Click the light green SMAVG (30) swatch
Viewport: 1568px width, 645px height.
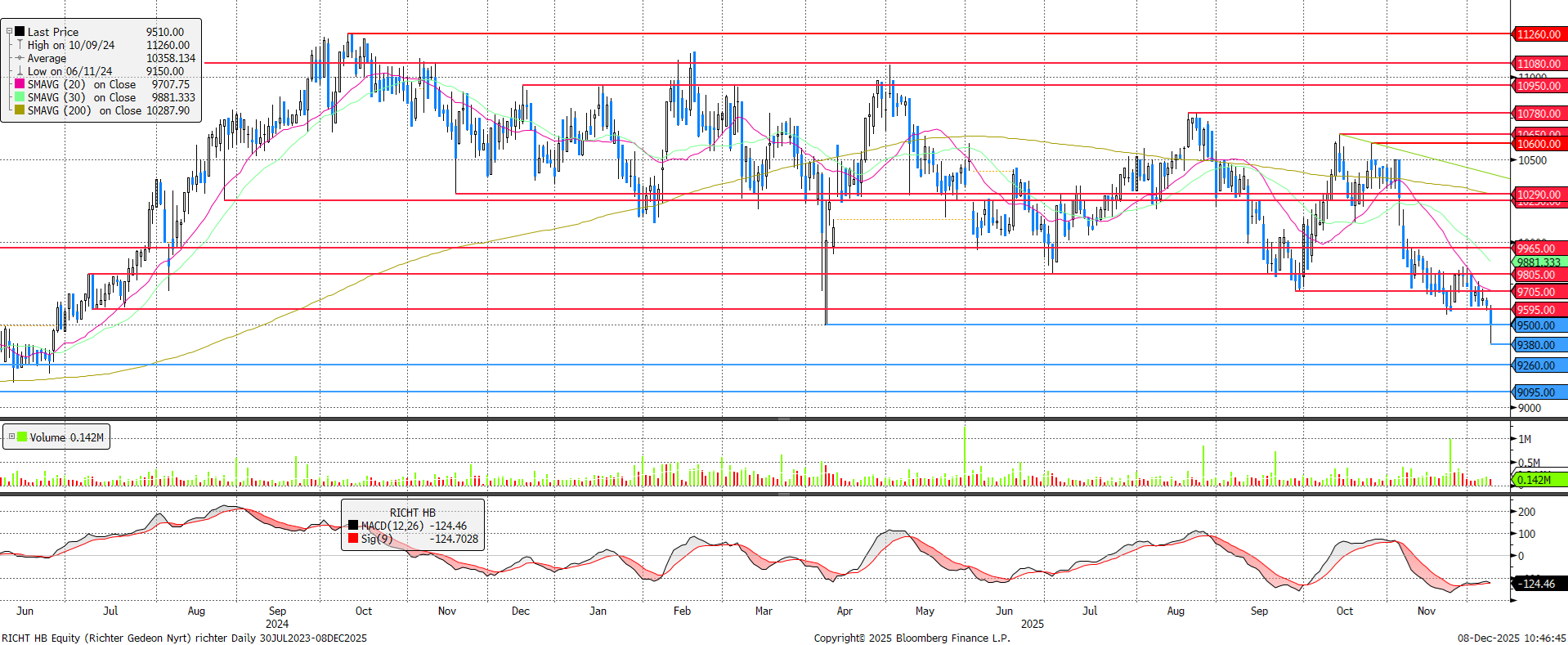(20, 97)
